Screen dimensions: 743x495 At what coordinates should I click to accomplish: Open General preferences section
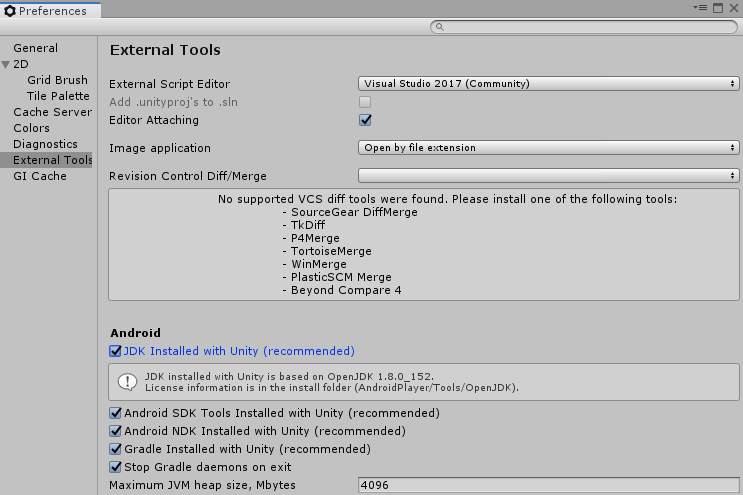point(36,48)
